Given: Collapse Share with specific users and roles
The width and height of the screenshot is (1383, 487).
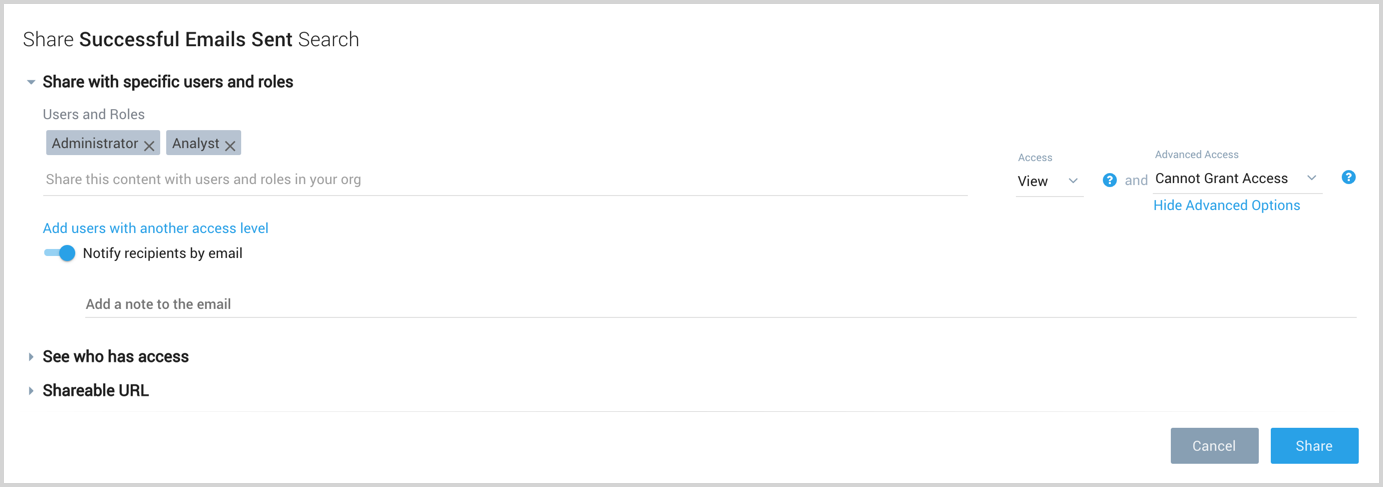Looking at the screenshot, I should click(x=31, y=82).
